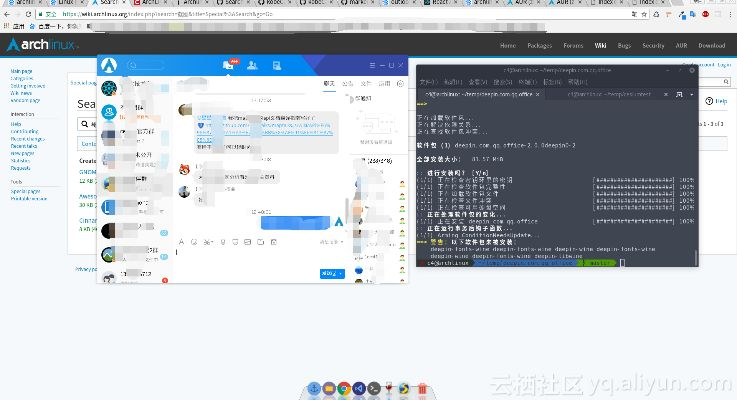Open the contacts icon in chat app header
Image resolution: width=737 pixels, height=400 pixels.
[x=251, y=65]
